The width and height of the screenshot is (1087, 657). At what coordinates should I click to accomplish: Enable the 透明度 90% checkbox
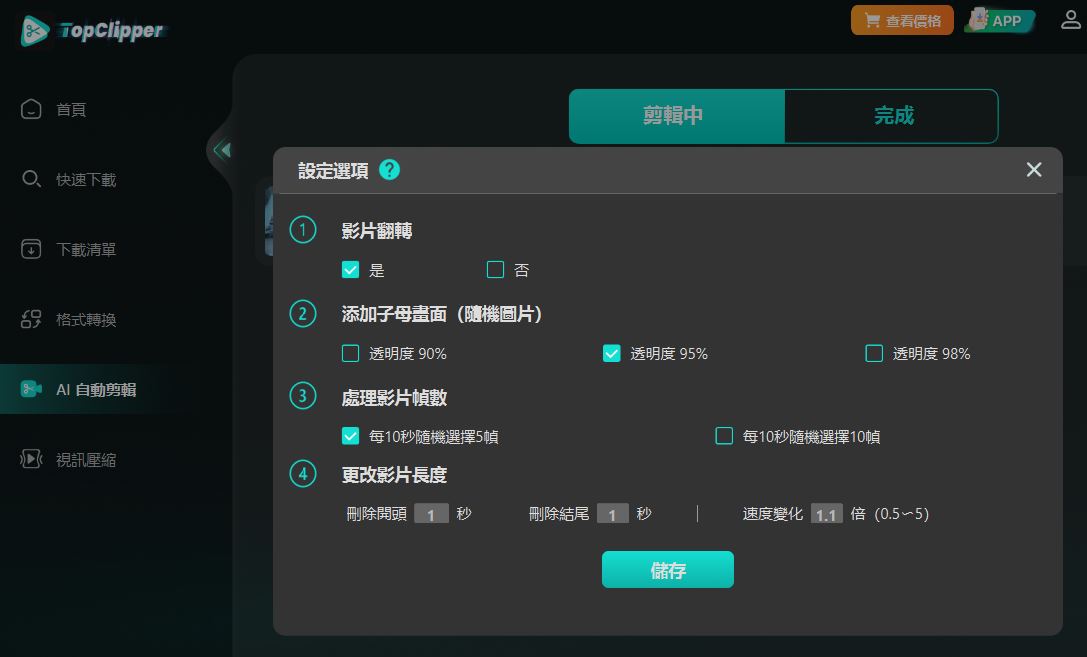point(350,353)
